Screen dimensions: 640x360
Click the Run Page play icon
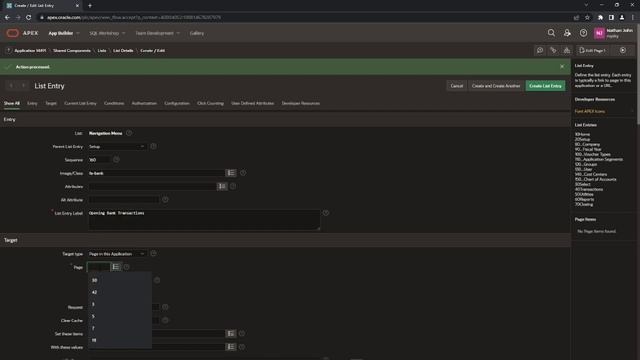coord(623,50)
